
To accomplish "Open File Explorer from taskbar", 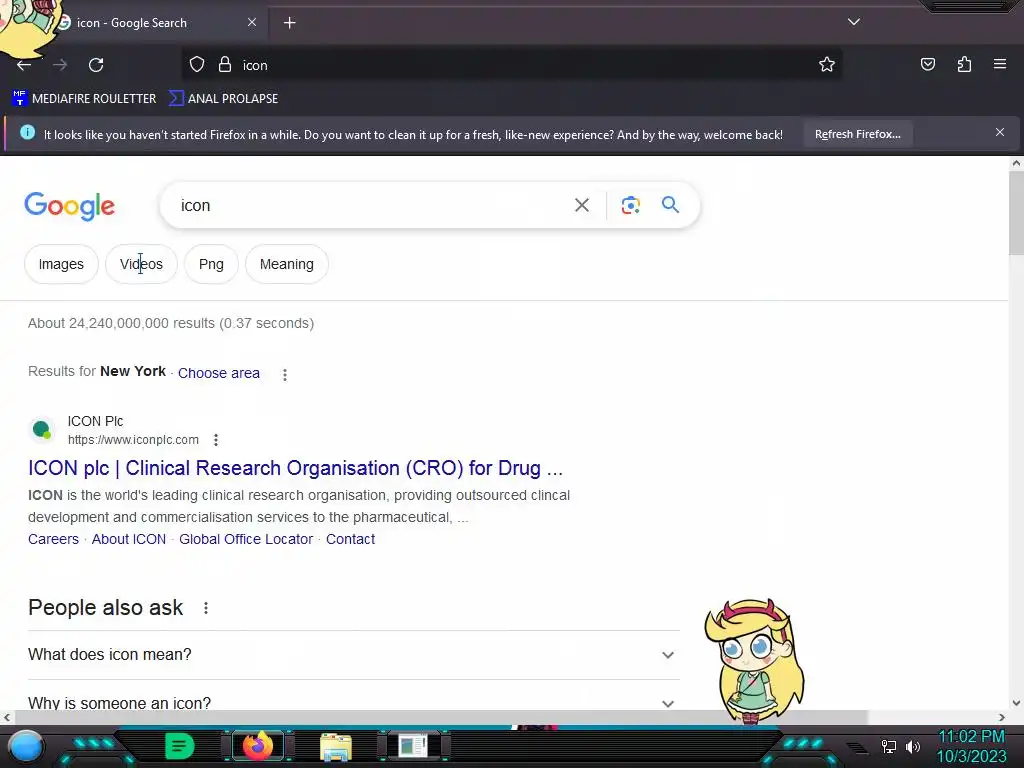I will [x=336, y=747].
